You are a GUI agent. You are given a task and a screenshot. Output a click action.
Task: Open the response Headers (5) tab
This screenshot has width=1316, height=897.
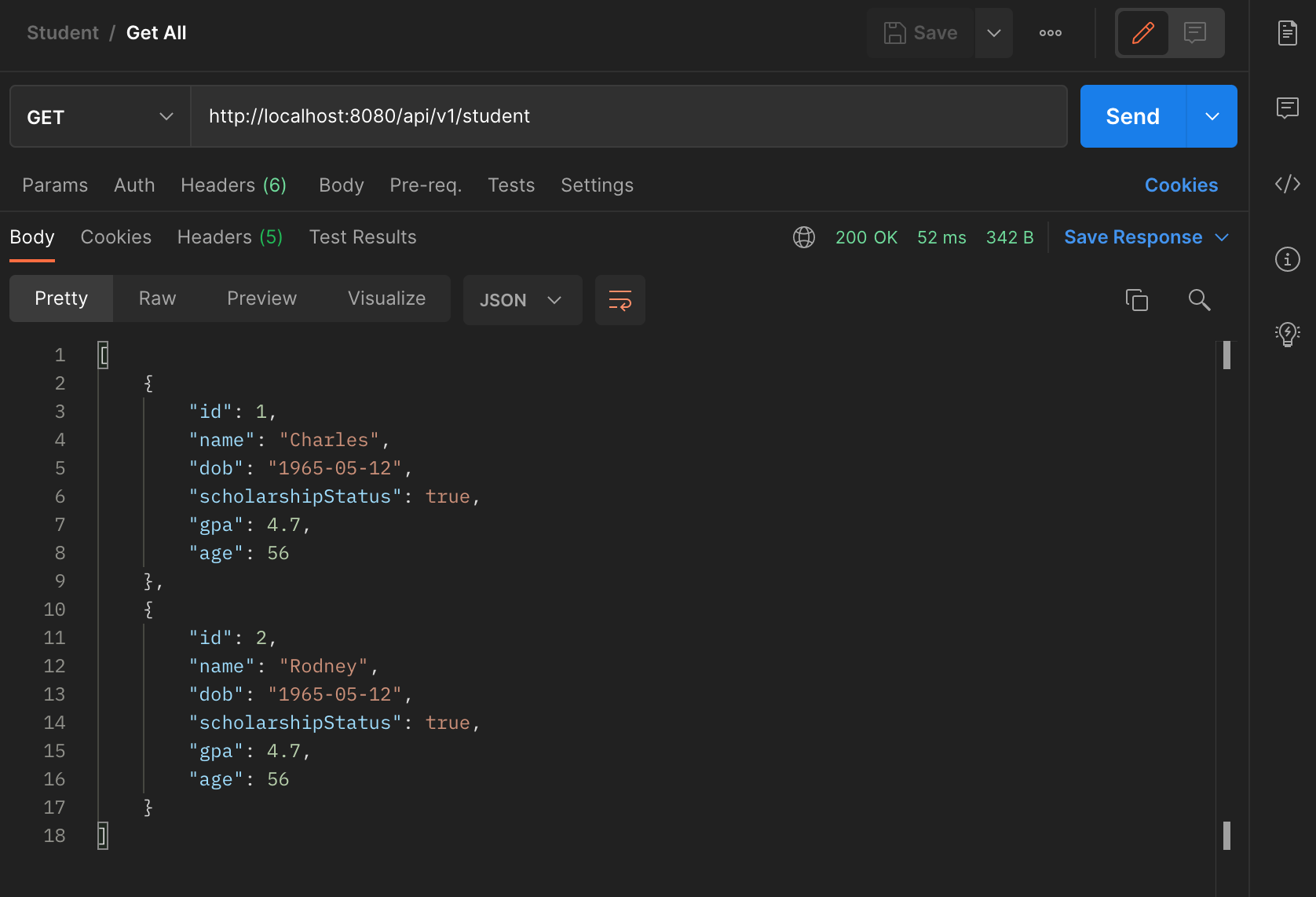click(229, 236)
